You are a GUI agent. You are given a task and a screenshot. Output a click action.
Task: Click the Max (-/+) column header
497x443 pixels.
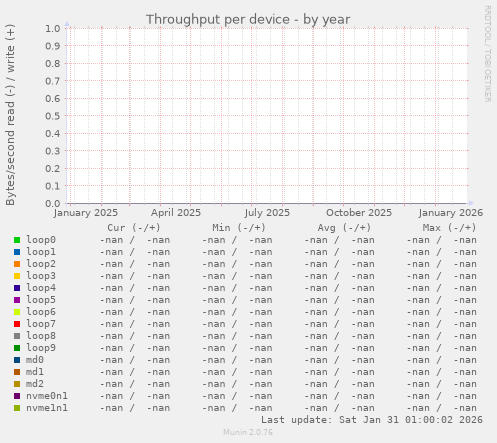[x=449, y=228]
